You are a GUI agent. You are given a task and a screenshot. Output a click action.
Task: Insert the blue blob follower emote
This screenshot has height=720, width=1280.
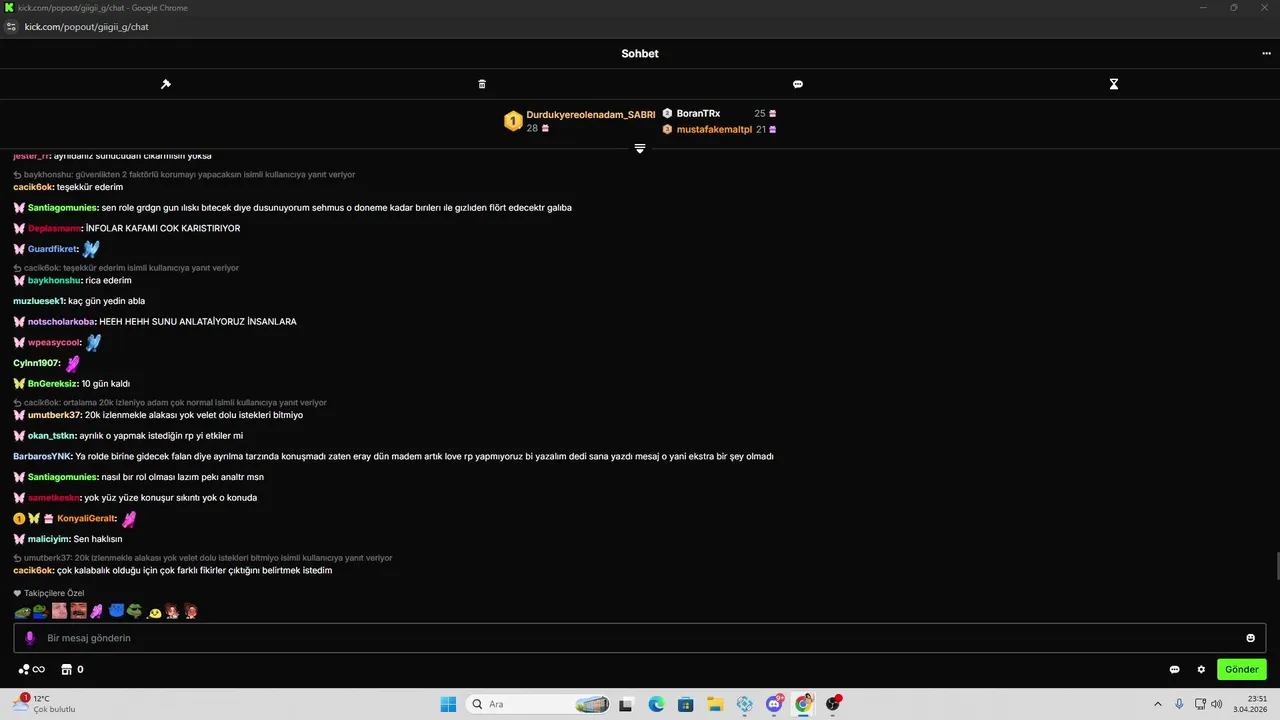(x=116, y=610)
